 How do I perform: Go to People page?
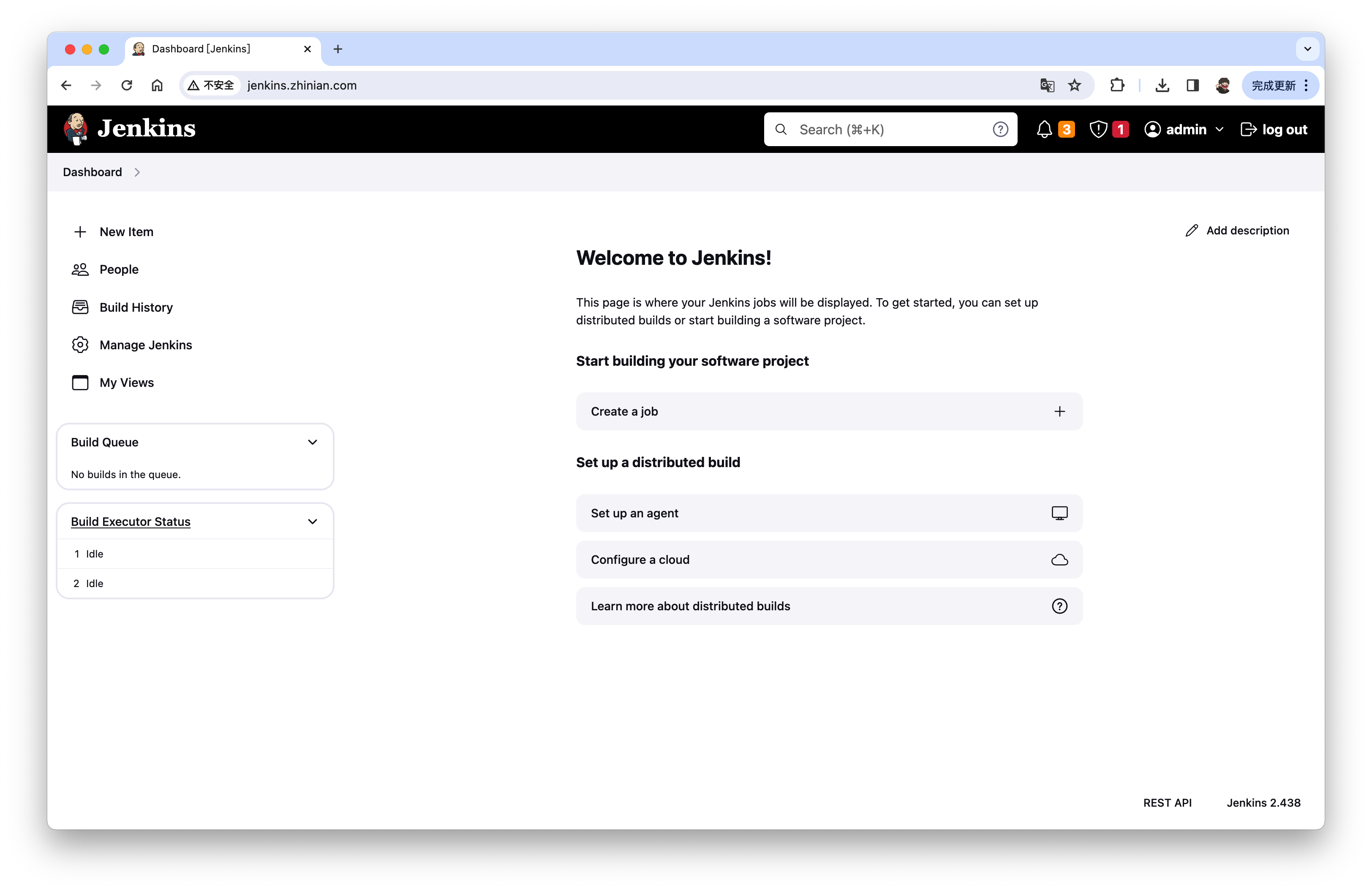119,270
